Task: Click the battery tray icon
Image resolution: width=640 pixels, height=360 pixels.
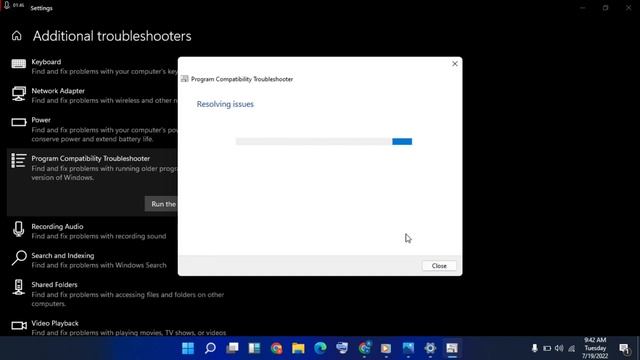Action: click(x=547, y=348)
